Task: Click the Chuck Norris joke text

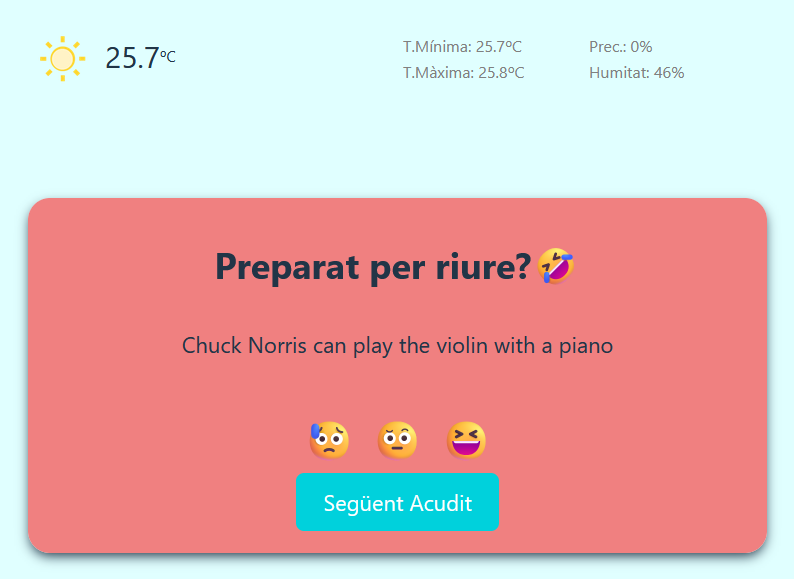Action: tap(398, 346)
